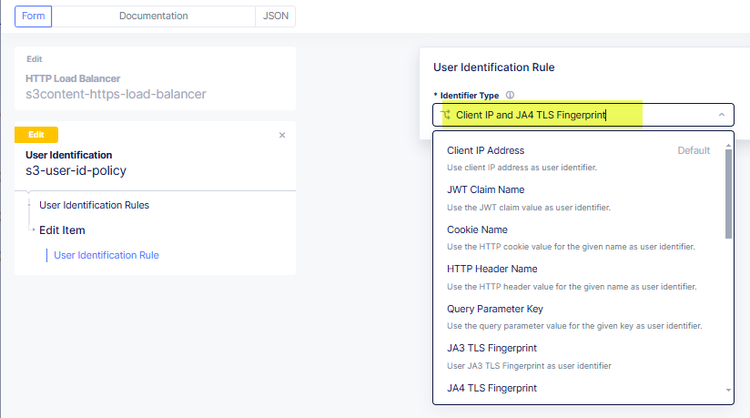The height and width of the screenshot is (418, 750).
Task: Choose Query Parameter Key option
Action: pyautogui.click(x=495, y=308)
